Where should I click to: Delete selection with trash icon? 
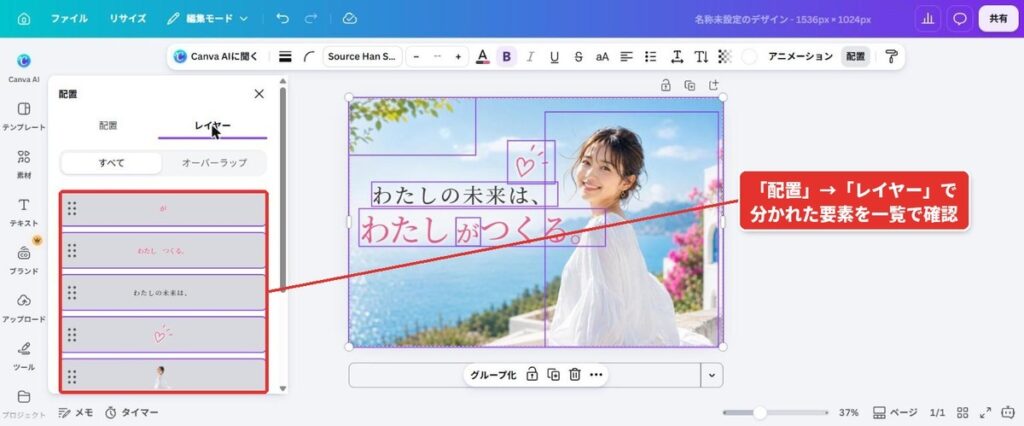click(x=575, y=375)
